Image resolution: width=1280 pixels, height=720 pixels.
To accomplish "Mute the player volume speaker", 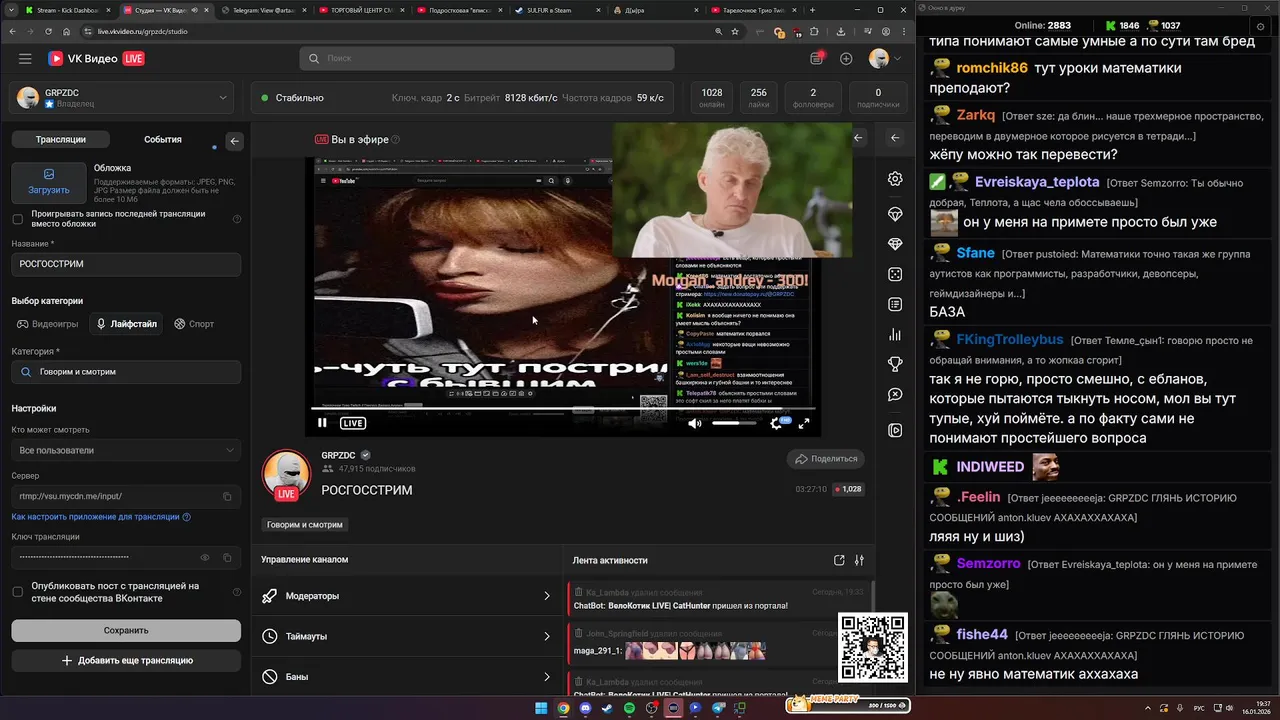I will 695,423.
